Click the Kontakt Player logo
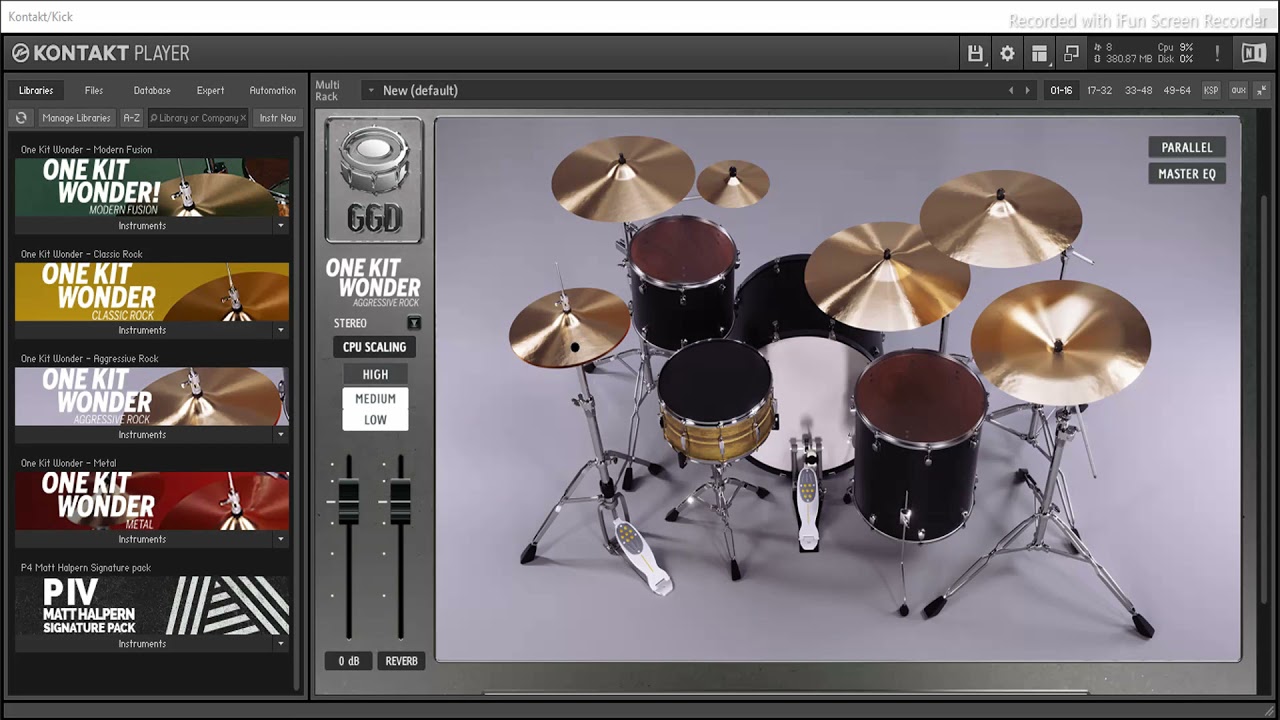The image size is (1280, 720). [x=100, y=54]
